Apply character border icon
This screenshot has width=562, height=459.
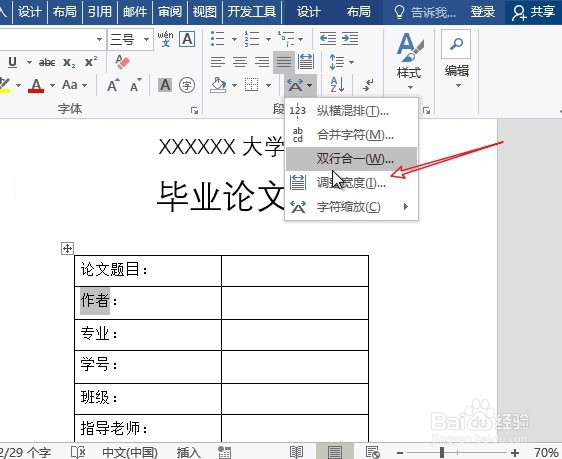point(187,39)
